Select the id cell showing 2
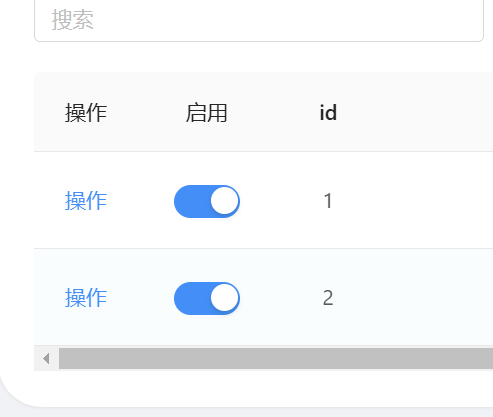Viewport: 493px width, 417px height. tap(328, 298)
